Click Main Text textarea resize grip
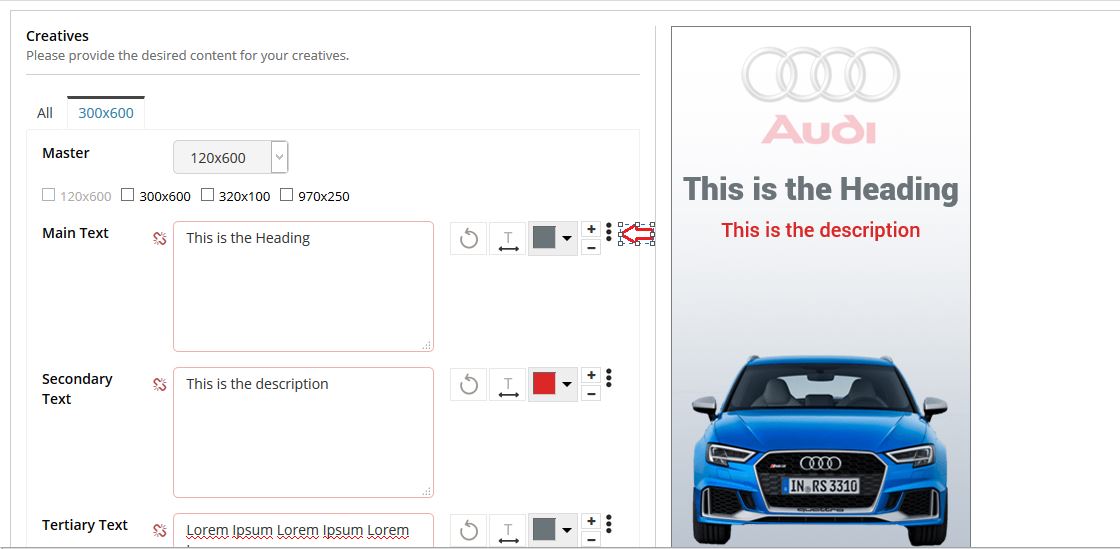The height and width of the screenshot is (549, 1120). click(426, 345)
